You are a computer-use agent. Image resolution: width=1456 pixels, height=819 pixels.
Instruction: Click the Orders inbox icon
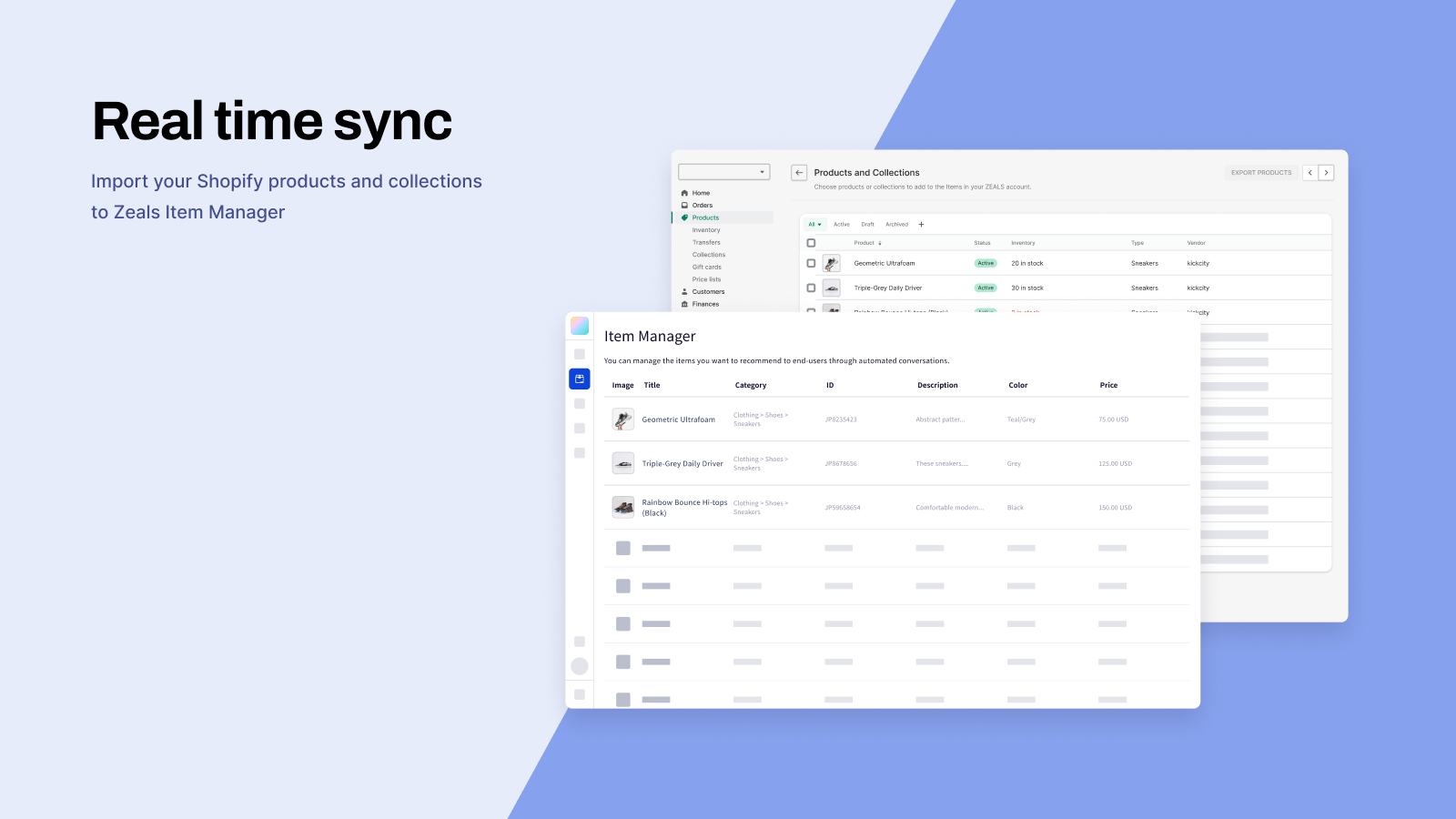[x=684, y=205]
